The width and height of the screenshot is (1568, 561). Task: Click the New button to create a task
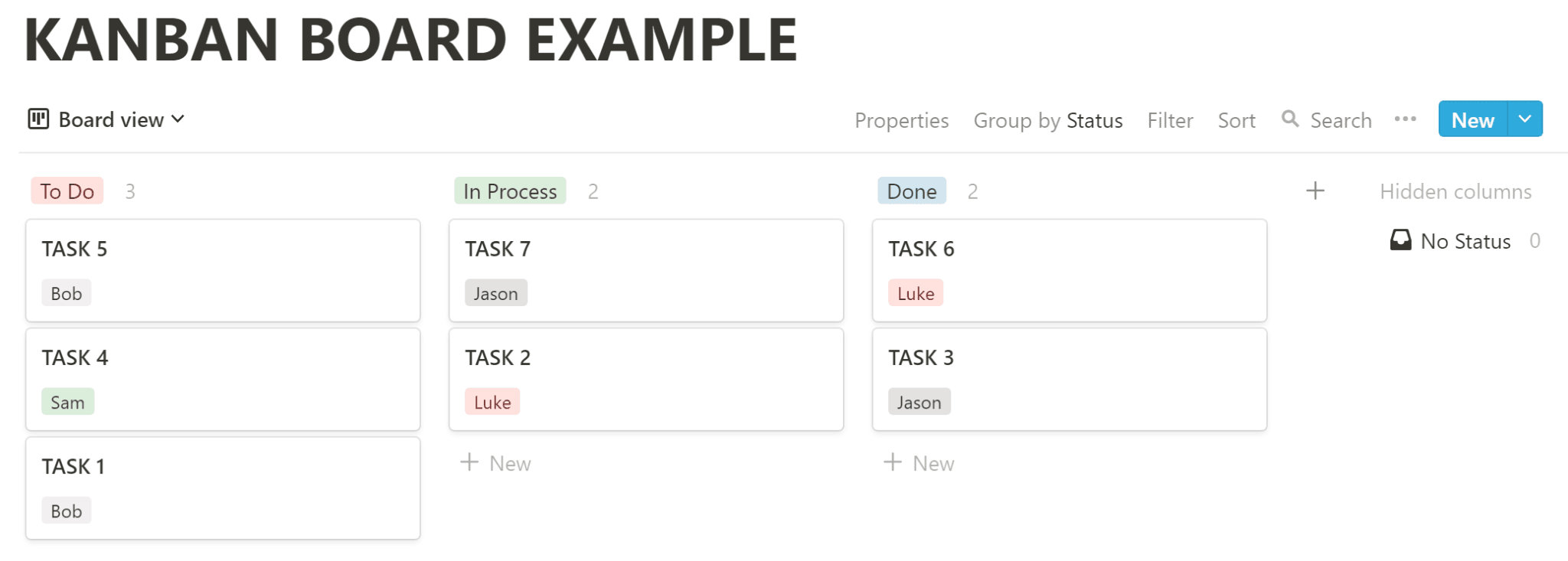1472,119
